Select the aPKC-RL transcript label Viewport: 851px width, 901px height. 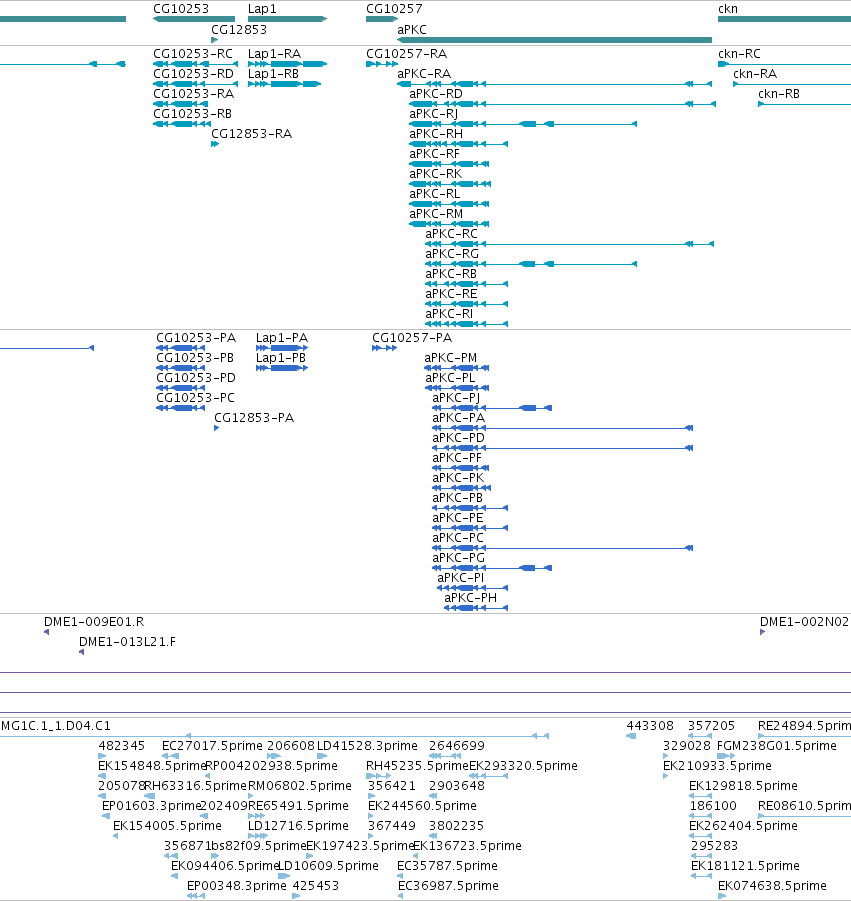435,194
